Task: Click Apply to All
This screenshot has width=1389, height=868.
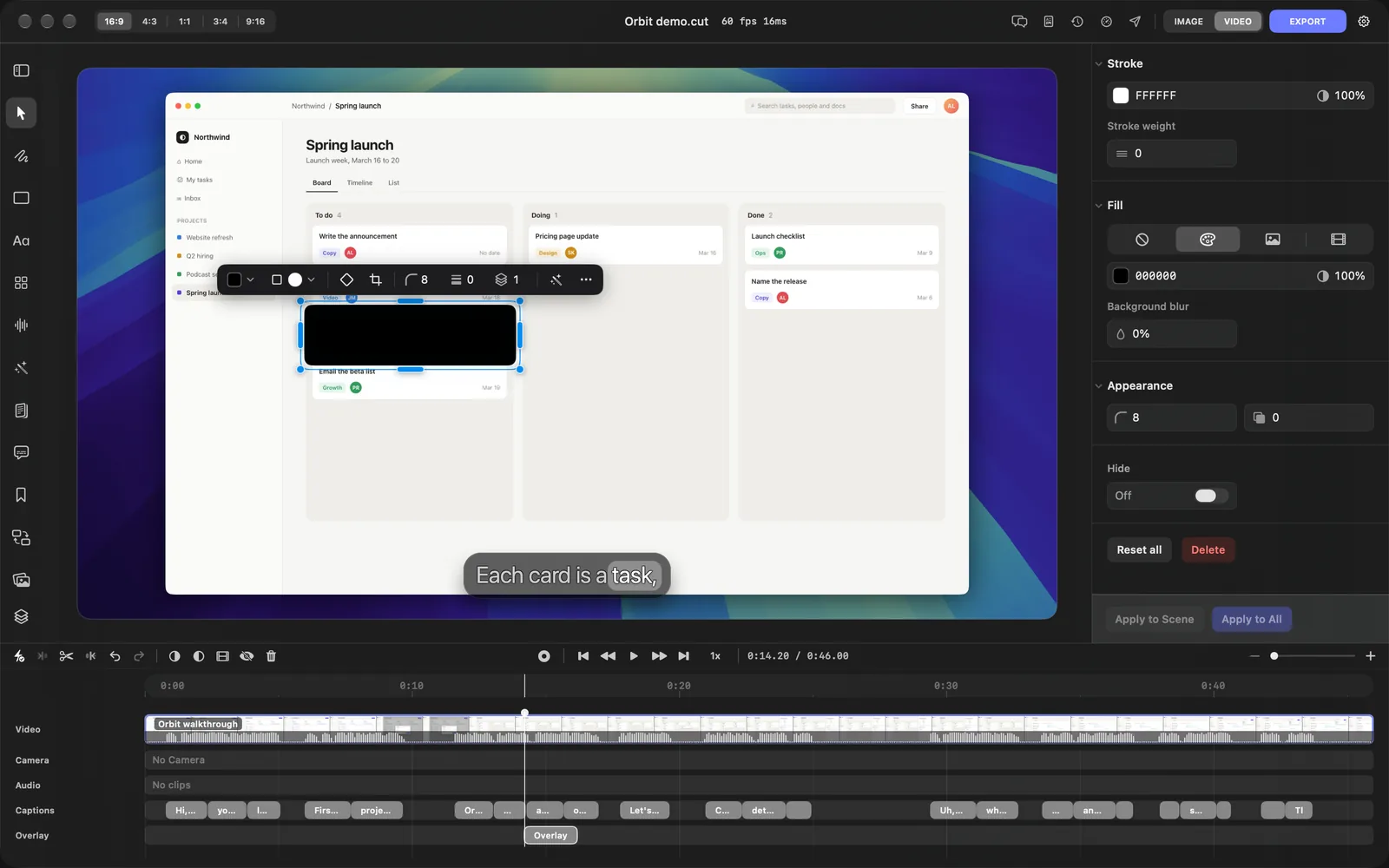Action: click(1251, 620)
